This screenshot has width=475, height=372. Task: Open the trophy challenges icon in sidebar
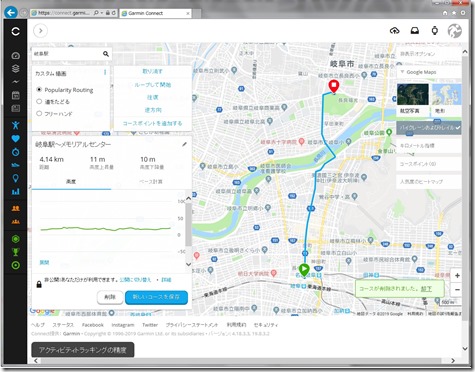[x=16, y=252]
